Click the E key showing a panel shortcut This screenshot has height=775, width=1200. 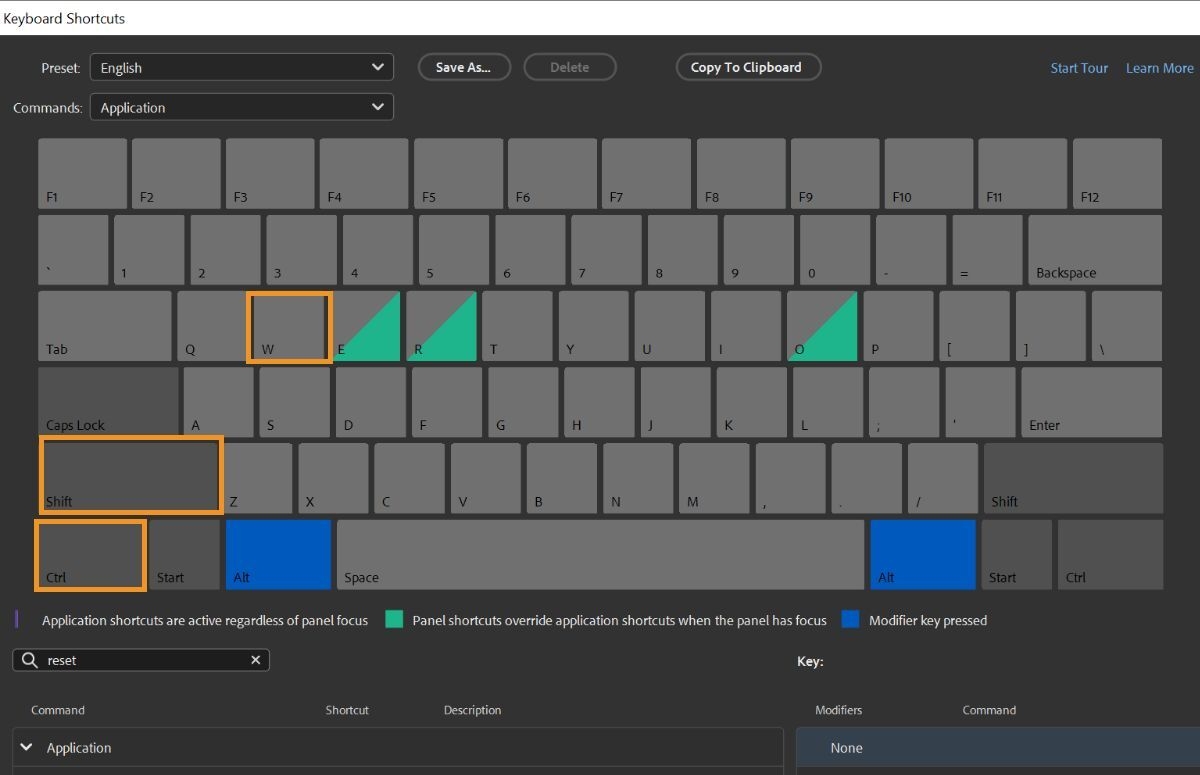(365, 325)
